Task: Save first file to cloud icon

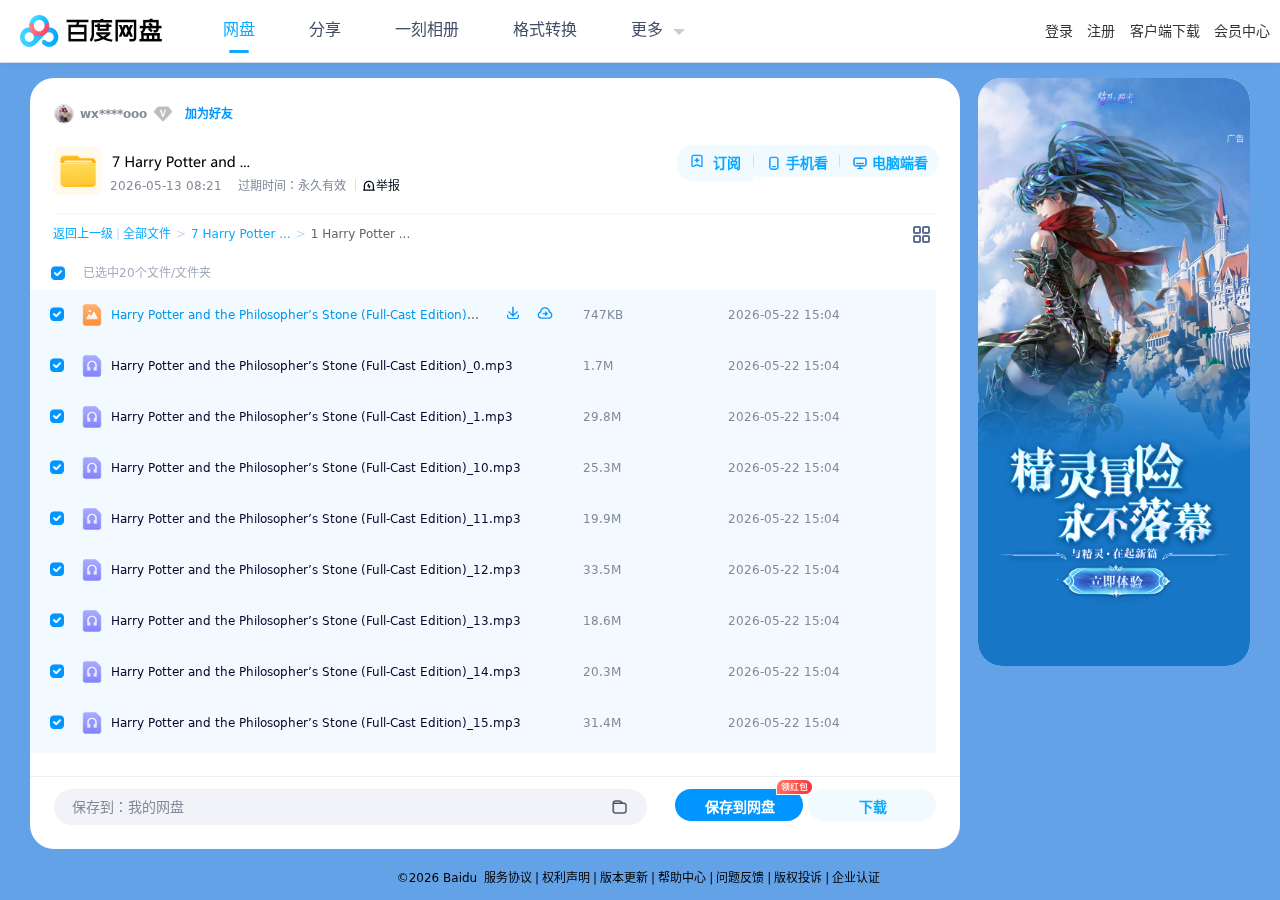Action: 545,313
